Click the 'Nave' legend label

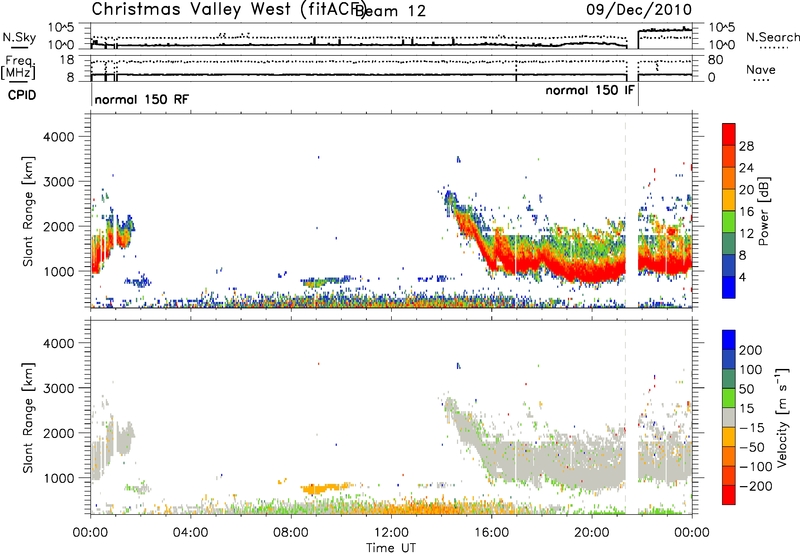761,69
